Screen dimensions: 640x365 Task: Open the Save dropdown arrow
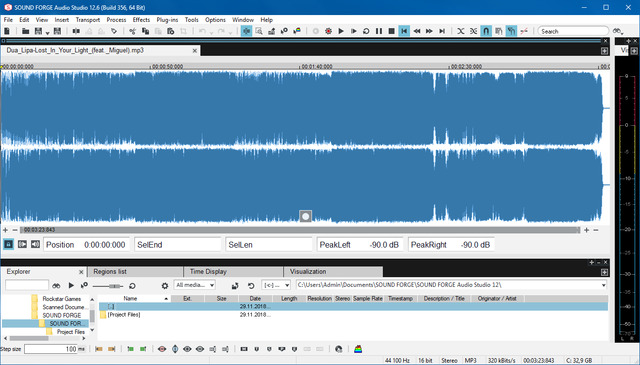pyautogui.click(x=47, y=32)
